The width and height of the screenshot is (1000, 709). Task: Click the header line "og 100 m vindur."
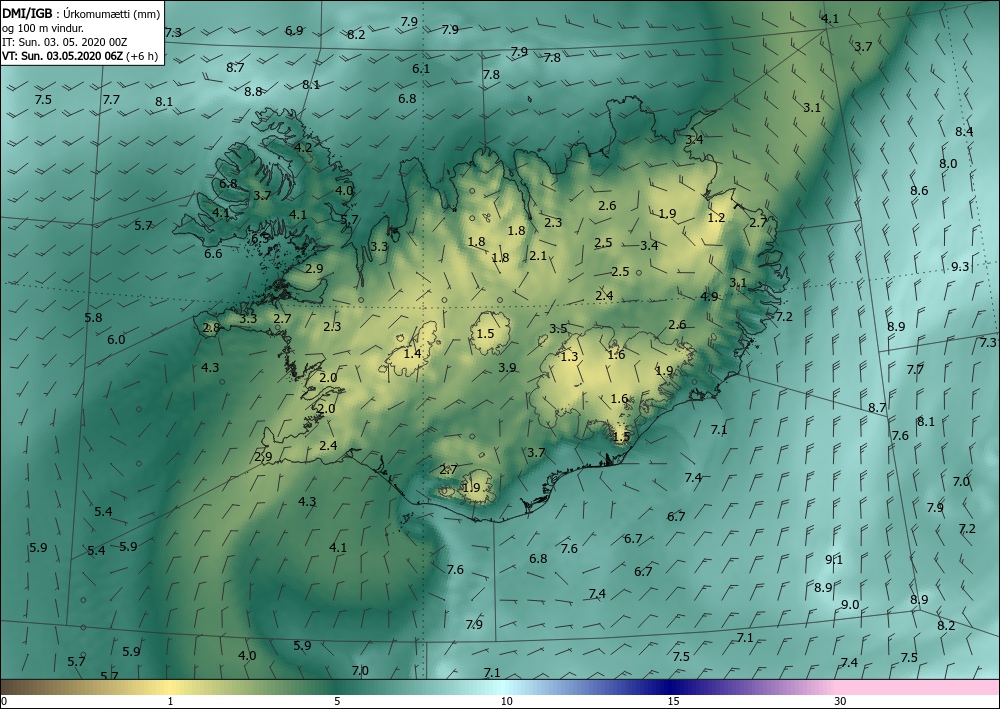click(x=43, y=28)
